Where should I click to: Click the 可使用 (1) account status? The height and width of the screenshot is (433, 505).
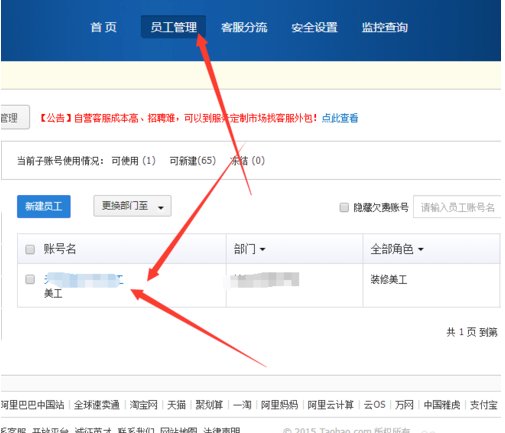(x=134, y=161)
